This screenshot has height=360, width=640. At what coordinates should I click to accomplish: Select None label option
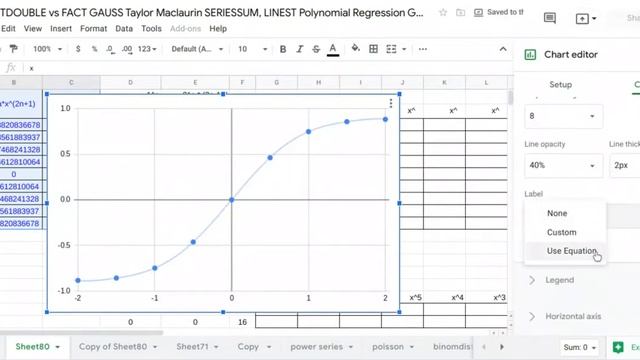pyautogui.click(x=557, y=213)
